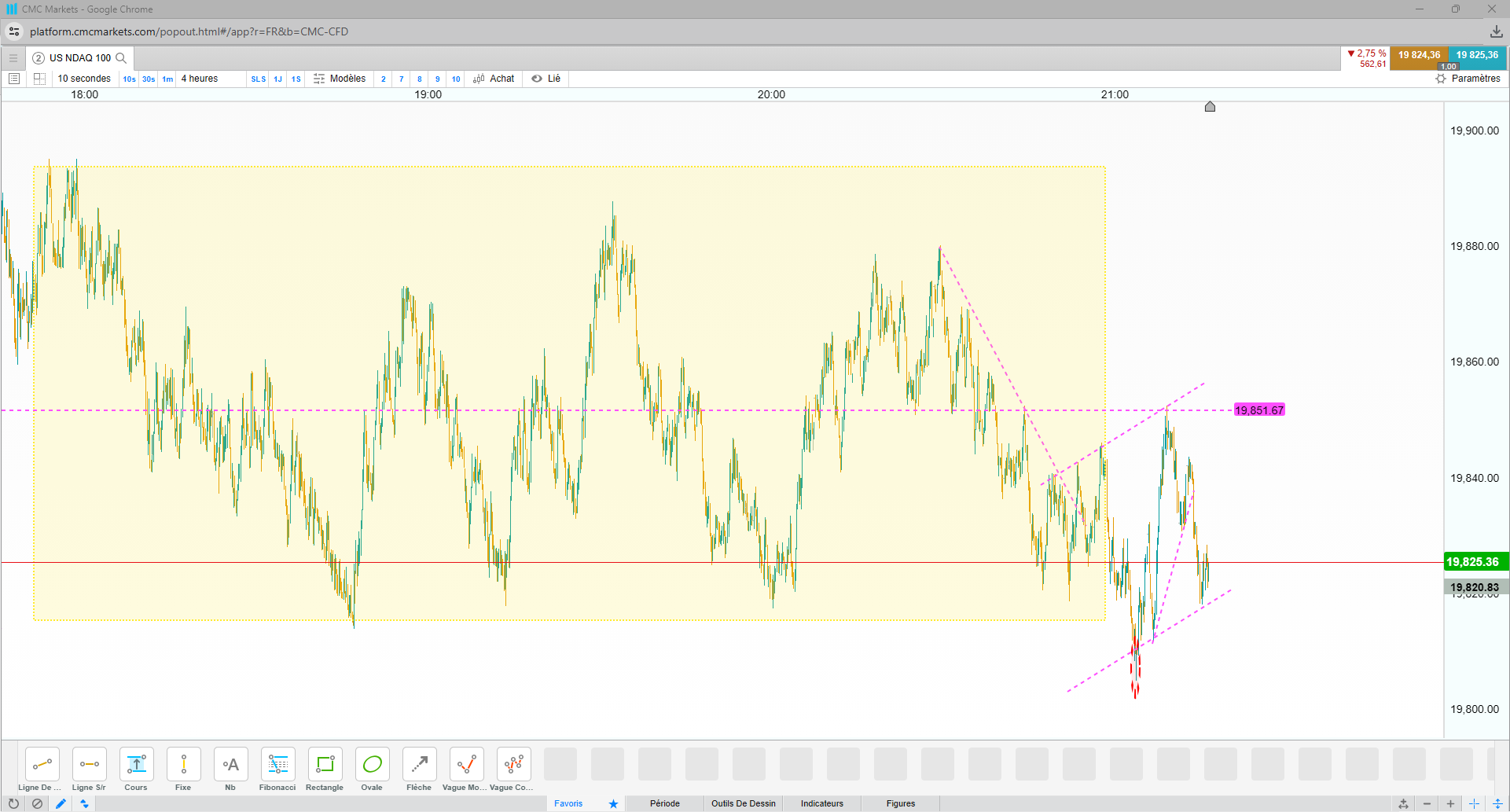The image size is (1510, 812).
Task: Click the buy price 19 825,36 button
Action: click(x=1477, y=57)
